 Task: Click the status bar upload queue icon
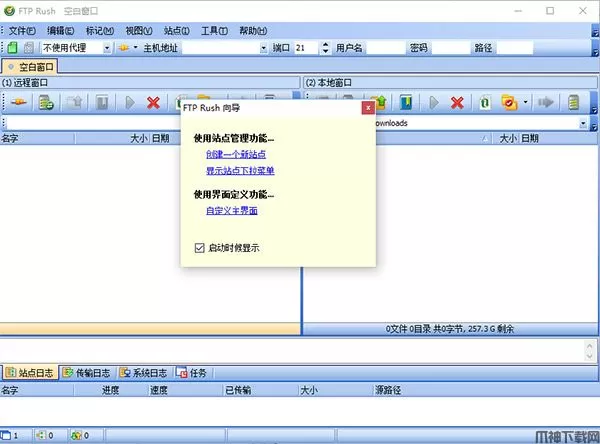(x=41, y=435)
